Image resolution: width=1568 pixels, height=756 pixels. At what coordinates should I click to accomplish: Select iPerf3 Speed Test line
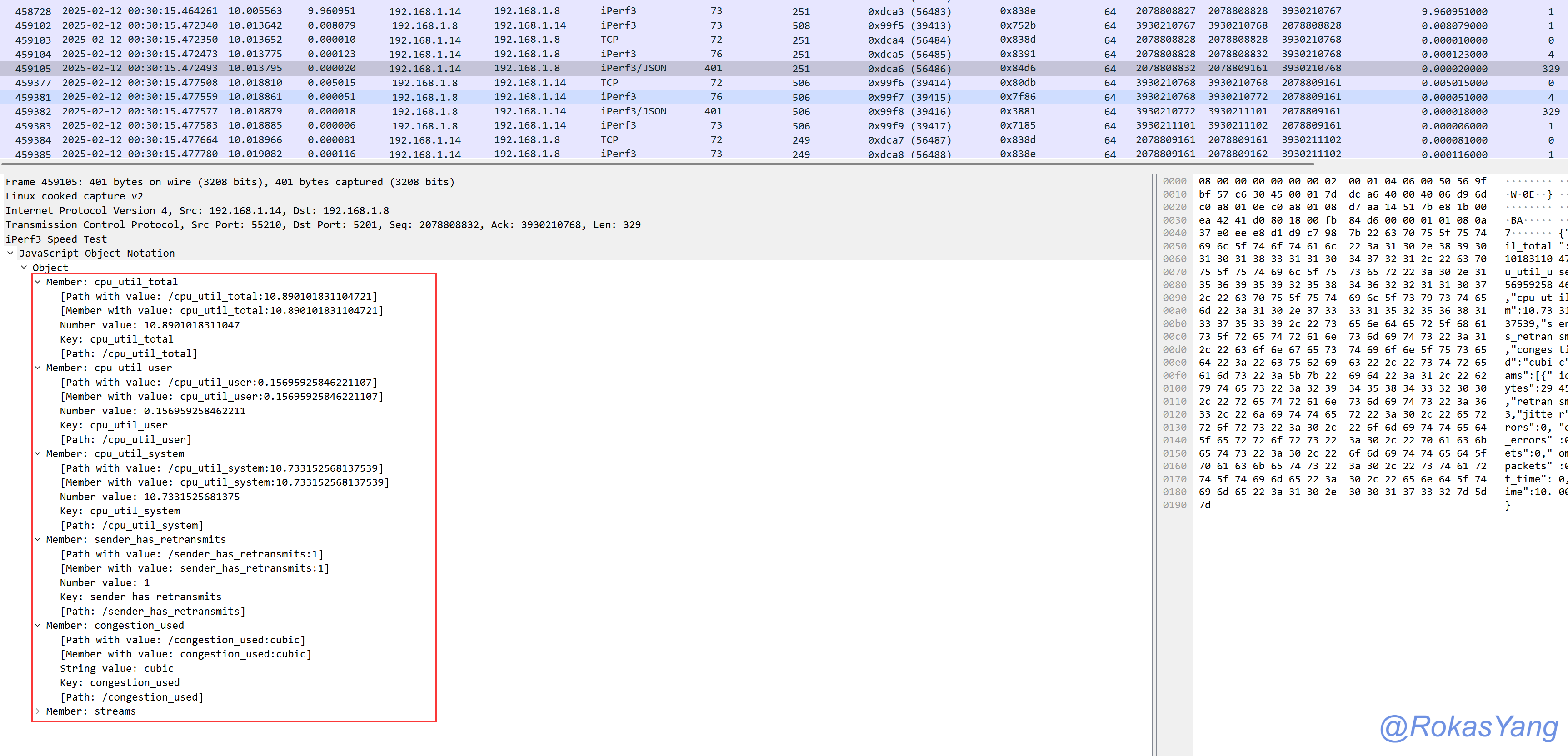point(56,239)
